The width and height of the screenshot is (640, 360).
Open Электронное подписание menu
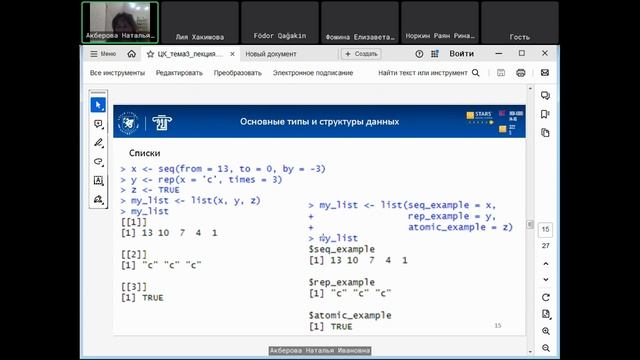click(313, 73)
